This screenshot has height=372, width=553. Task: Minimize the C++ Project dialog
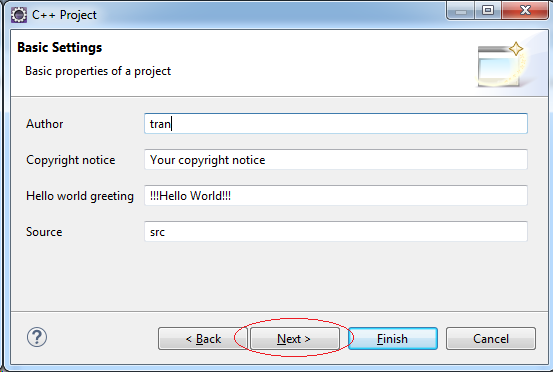tap(461, 11)
